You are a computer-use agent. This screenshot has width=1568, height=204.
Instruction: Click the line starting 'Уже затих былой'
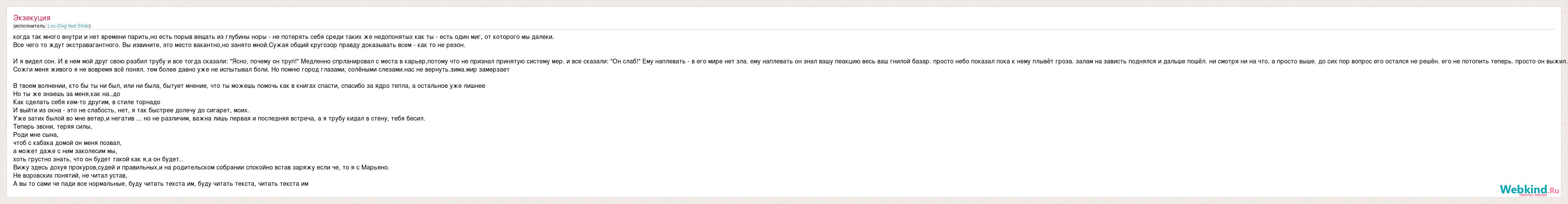[219, 119]
